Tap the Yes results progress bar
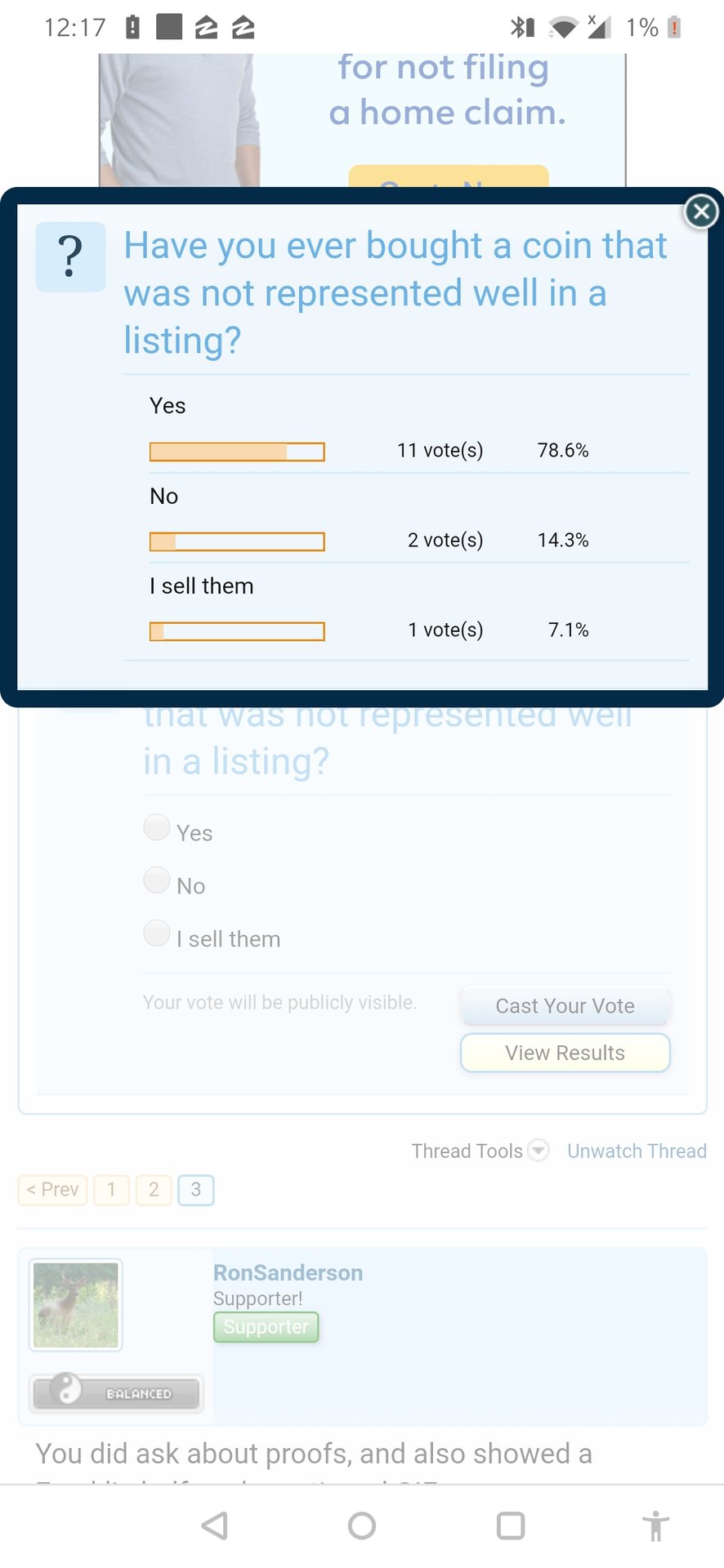 pos(237,452)
